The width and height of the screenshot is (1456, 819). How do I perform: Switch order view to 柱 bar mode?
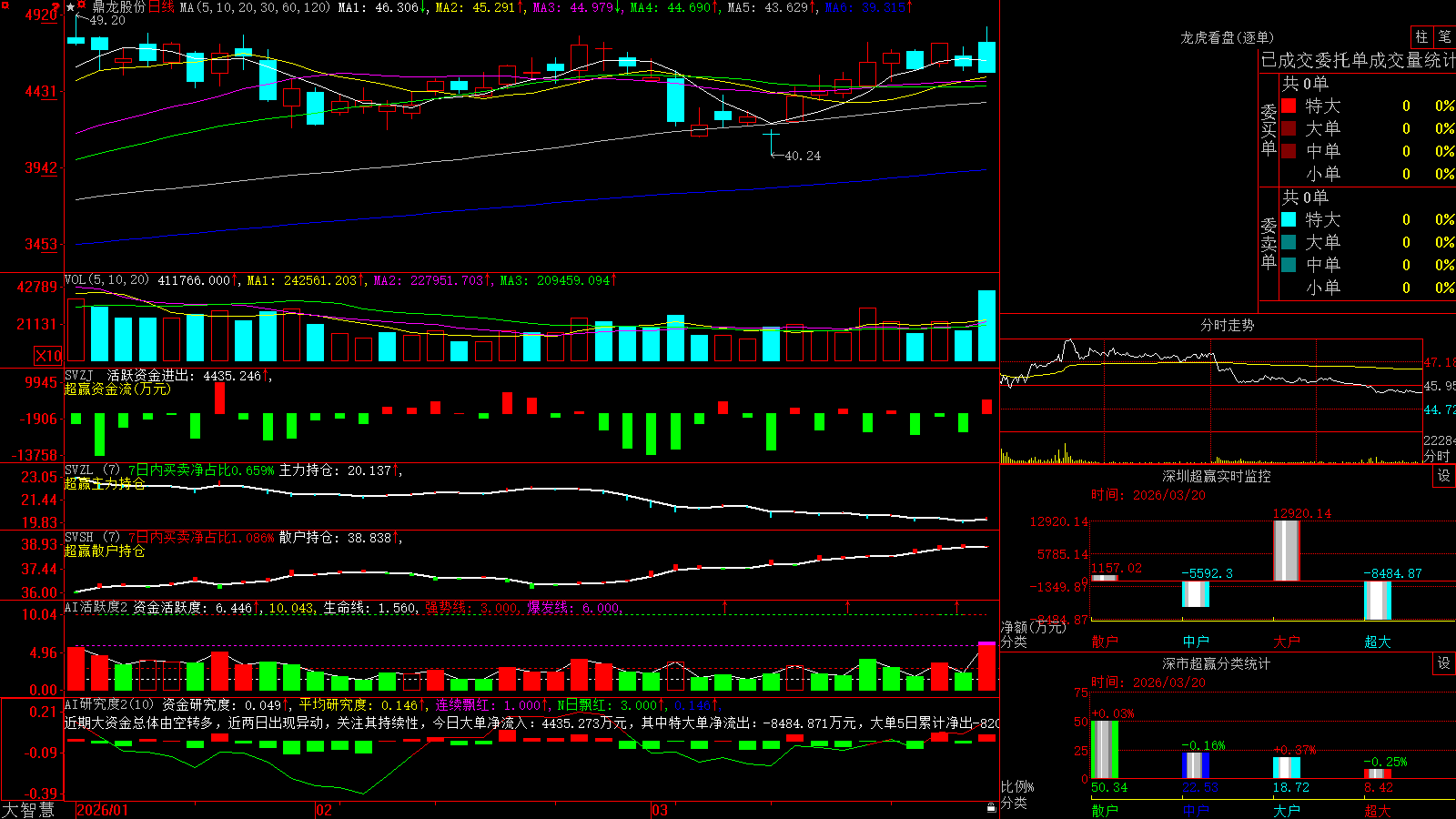click(1421, 36)
